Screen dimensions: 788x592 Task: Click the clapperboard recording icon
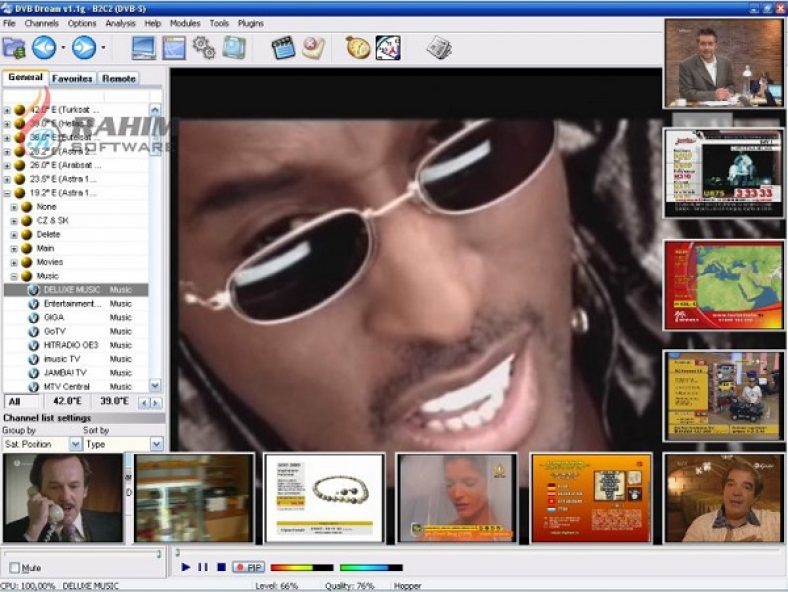point(282,48)
